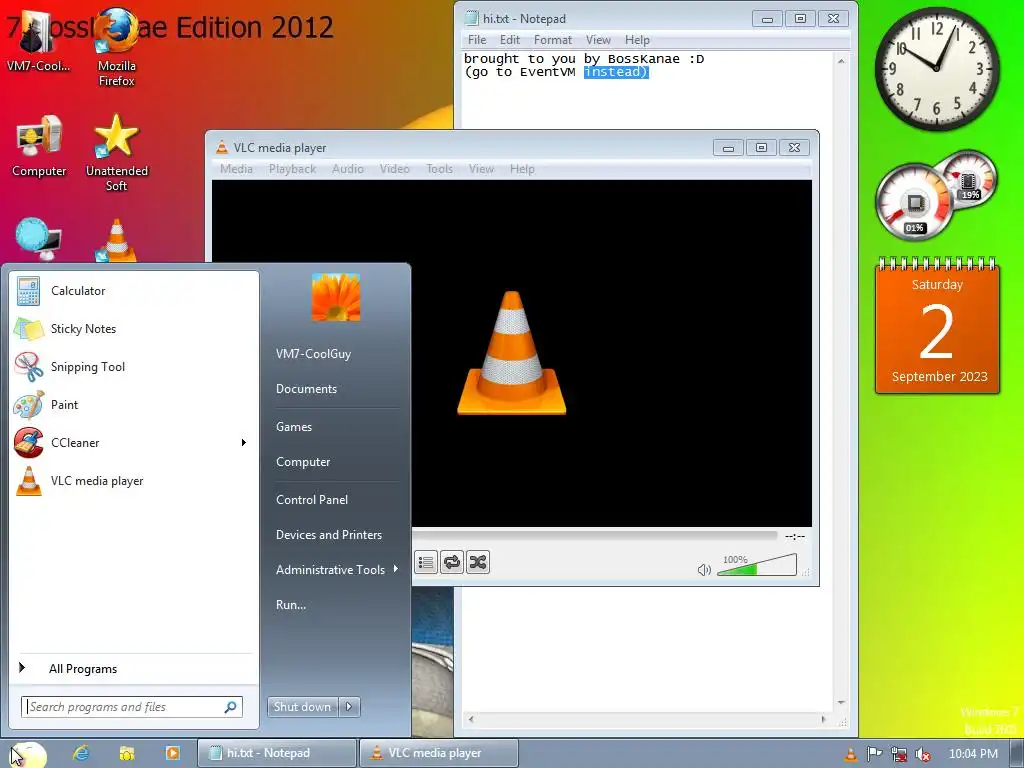Image resolution: width=1024 pixels, height=768 pixels.
Task: Open the Run... dialog entry
Action: pos(291,605)
